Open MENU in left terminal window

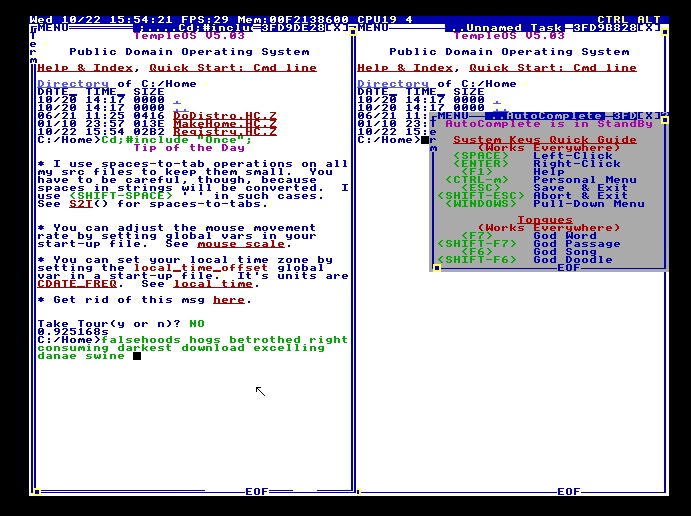(x=52, y=28)
